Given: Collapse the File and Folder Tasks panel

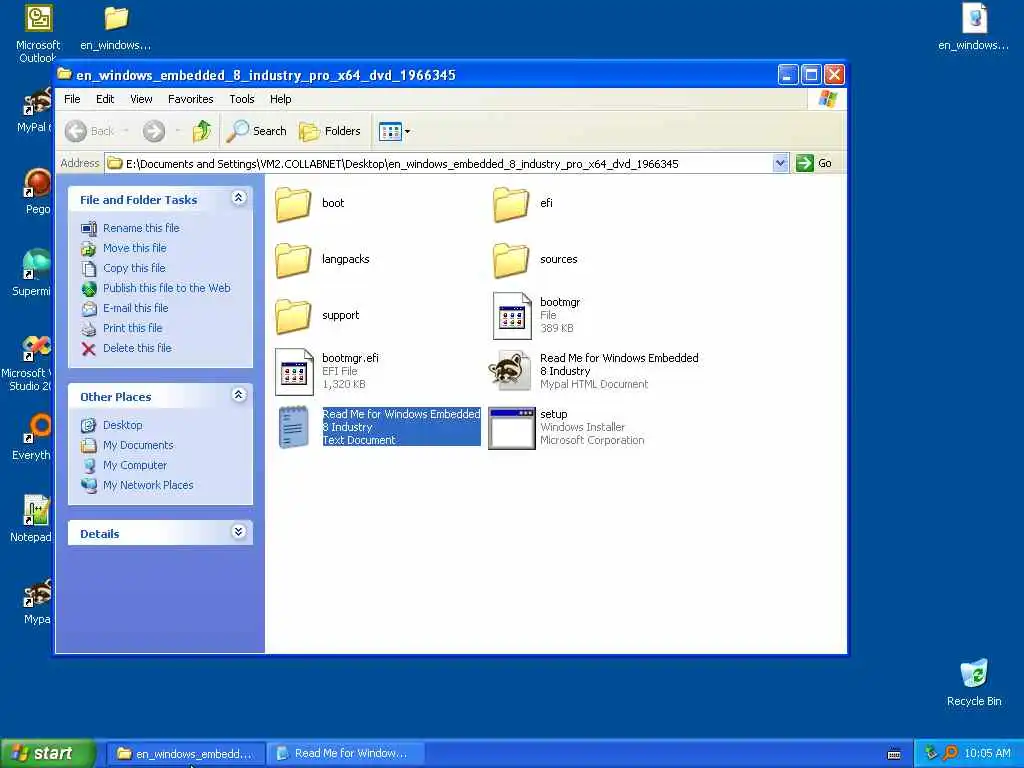Looking at the screenshot, I should pos(239,198).
